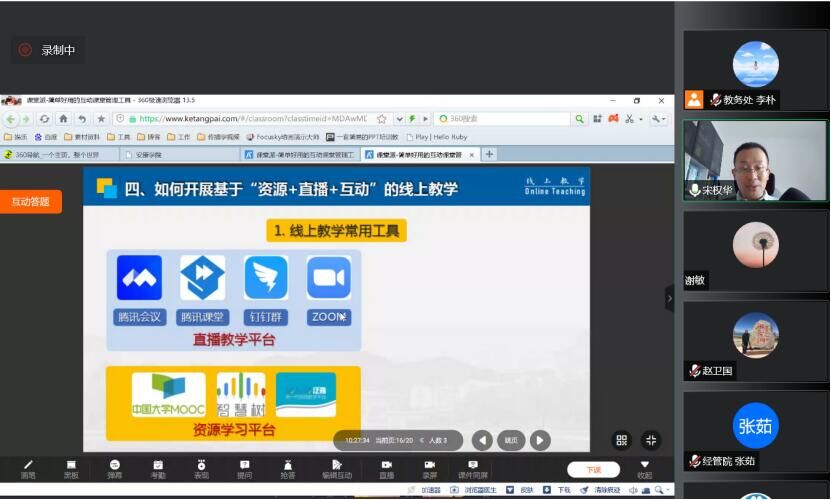Start 直播 live broadcast

386,468
